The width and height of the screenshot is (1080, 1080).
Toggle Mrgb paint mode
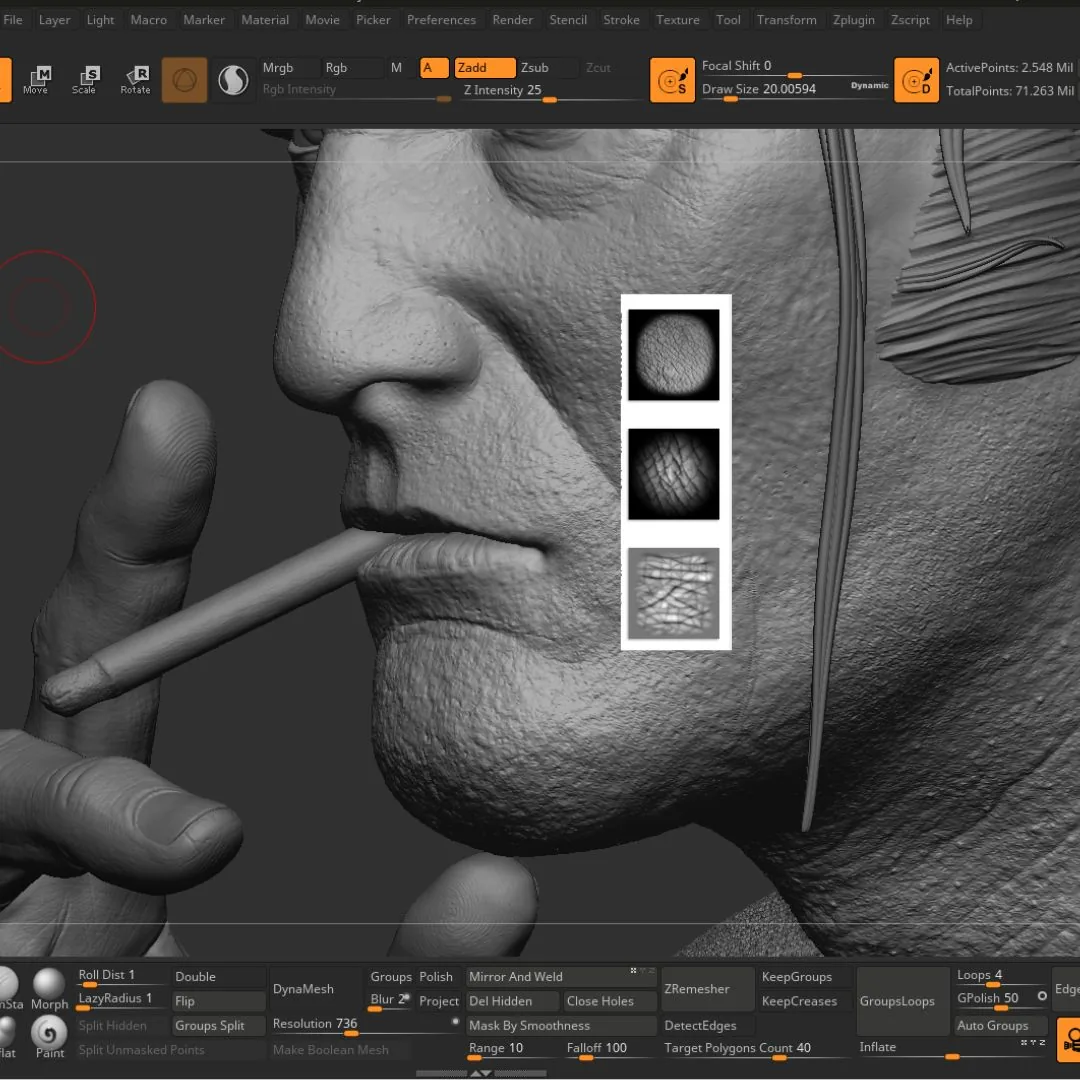coord(288,68)
